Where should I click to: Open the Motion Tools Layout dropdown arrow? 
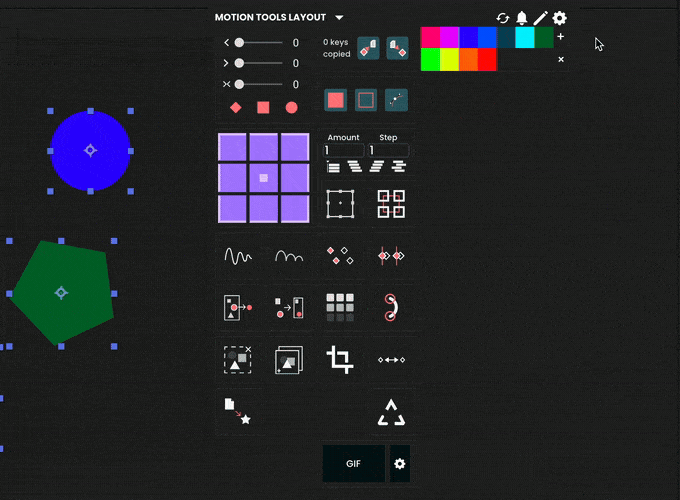click(x=339, y=18)
